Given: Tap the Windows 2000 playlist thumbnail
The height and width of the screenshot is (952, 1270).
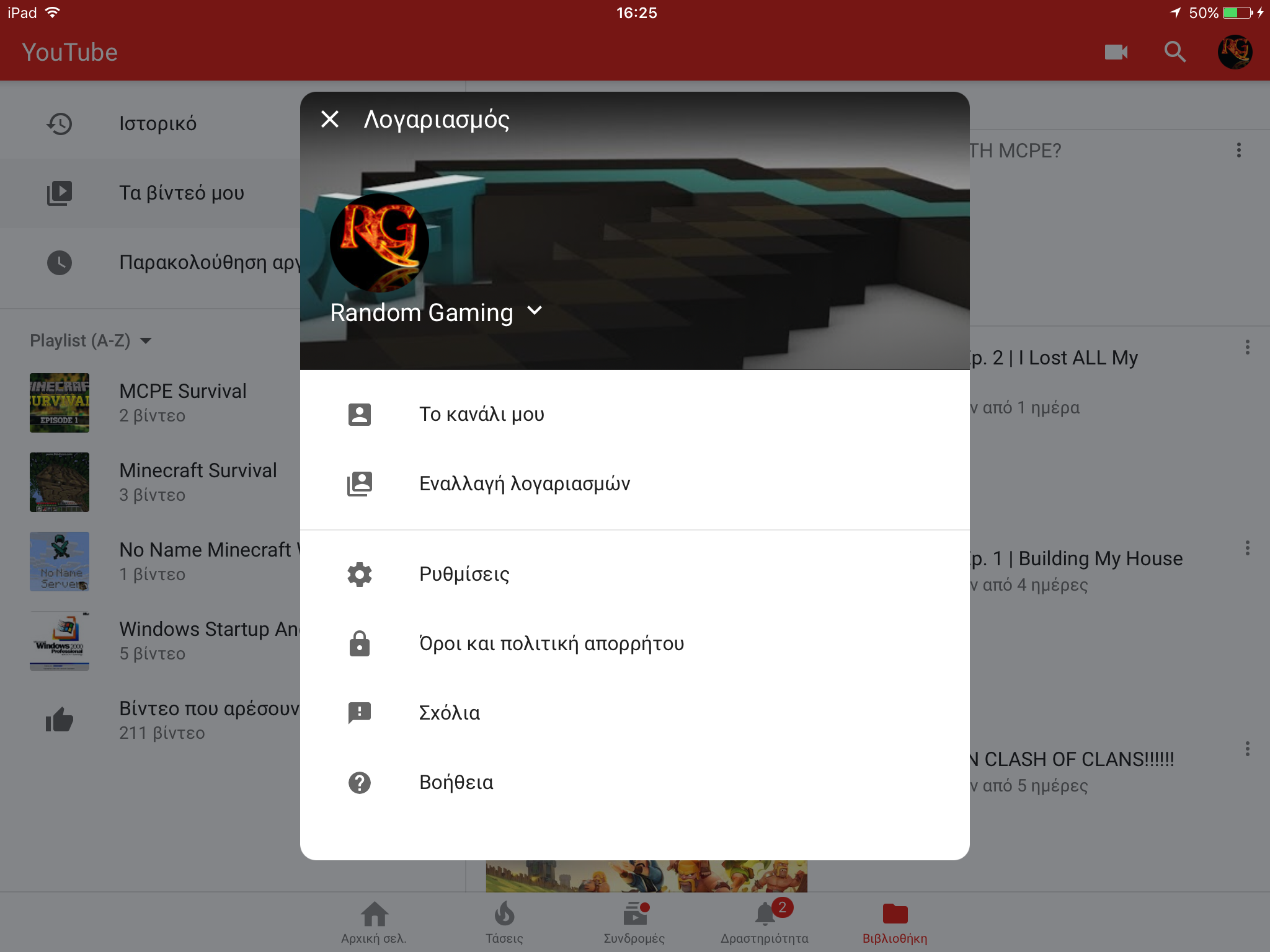Looking at the screenshot, I should pos(60,641).
